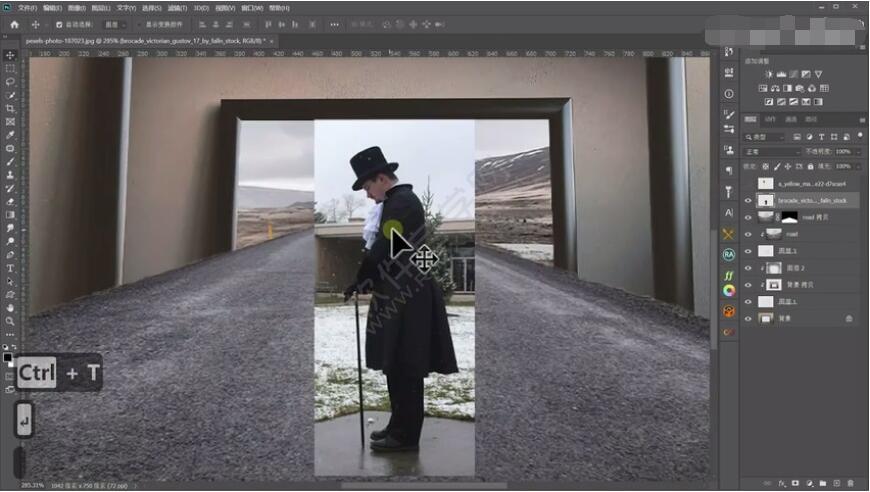Toggle the layer filter on/off switch
The image size is (870, 492).
860,136
